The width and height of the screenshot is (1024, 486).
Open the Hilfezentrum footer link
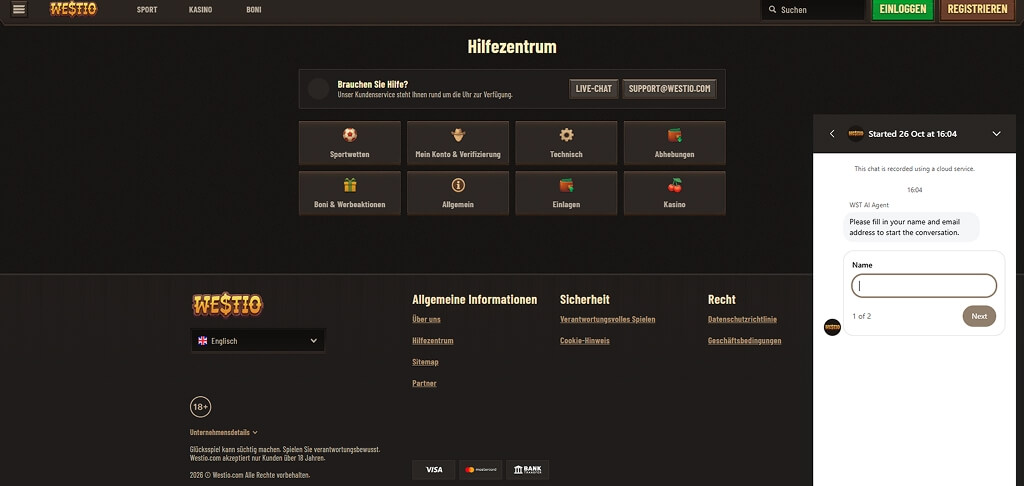433,341
